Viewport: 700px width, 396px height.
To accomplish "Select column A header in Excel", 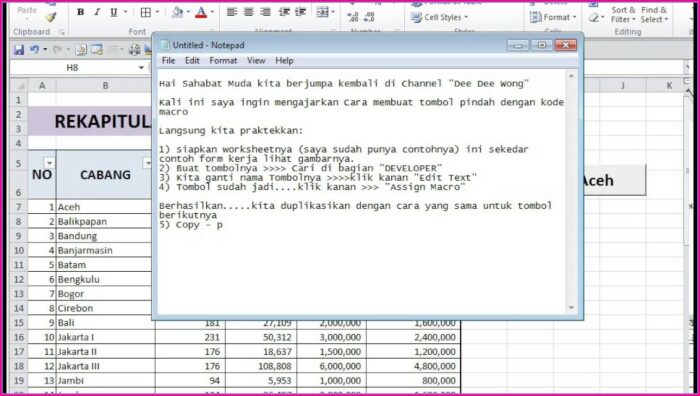I will [x=42, y=85].
